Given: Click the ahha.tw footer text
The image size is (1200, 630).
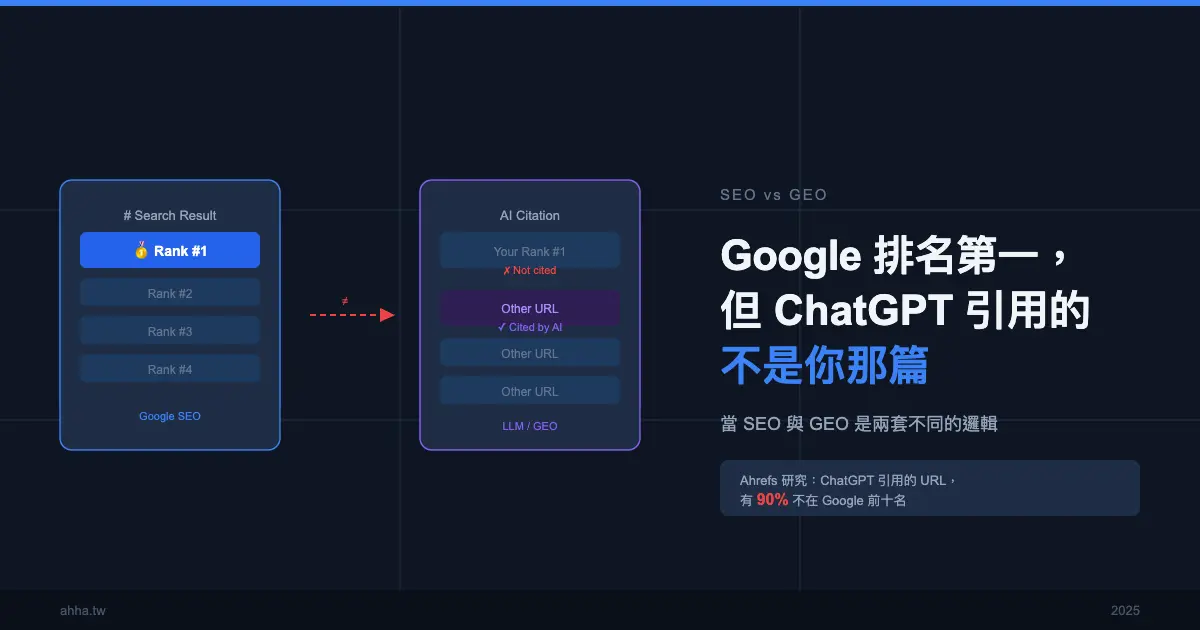Looking at the screenshot, I should point(82,610).
